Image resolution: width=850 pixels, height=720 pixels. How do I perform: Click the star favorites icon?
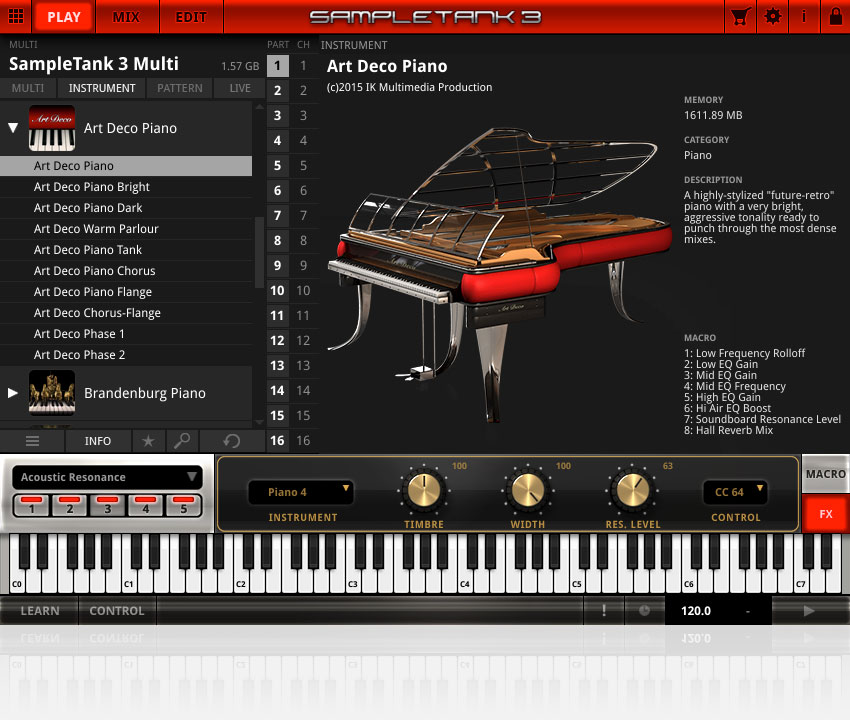coord(148,441)
